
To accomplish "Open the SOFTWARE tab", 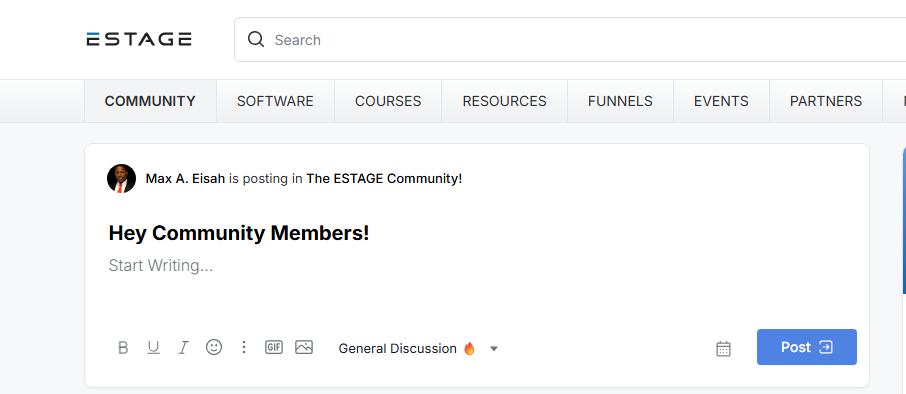I will pyautogui.click(x=275, y=101).
